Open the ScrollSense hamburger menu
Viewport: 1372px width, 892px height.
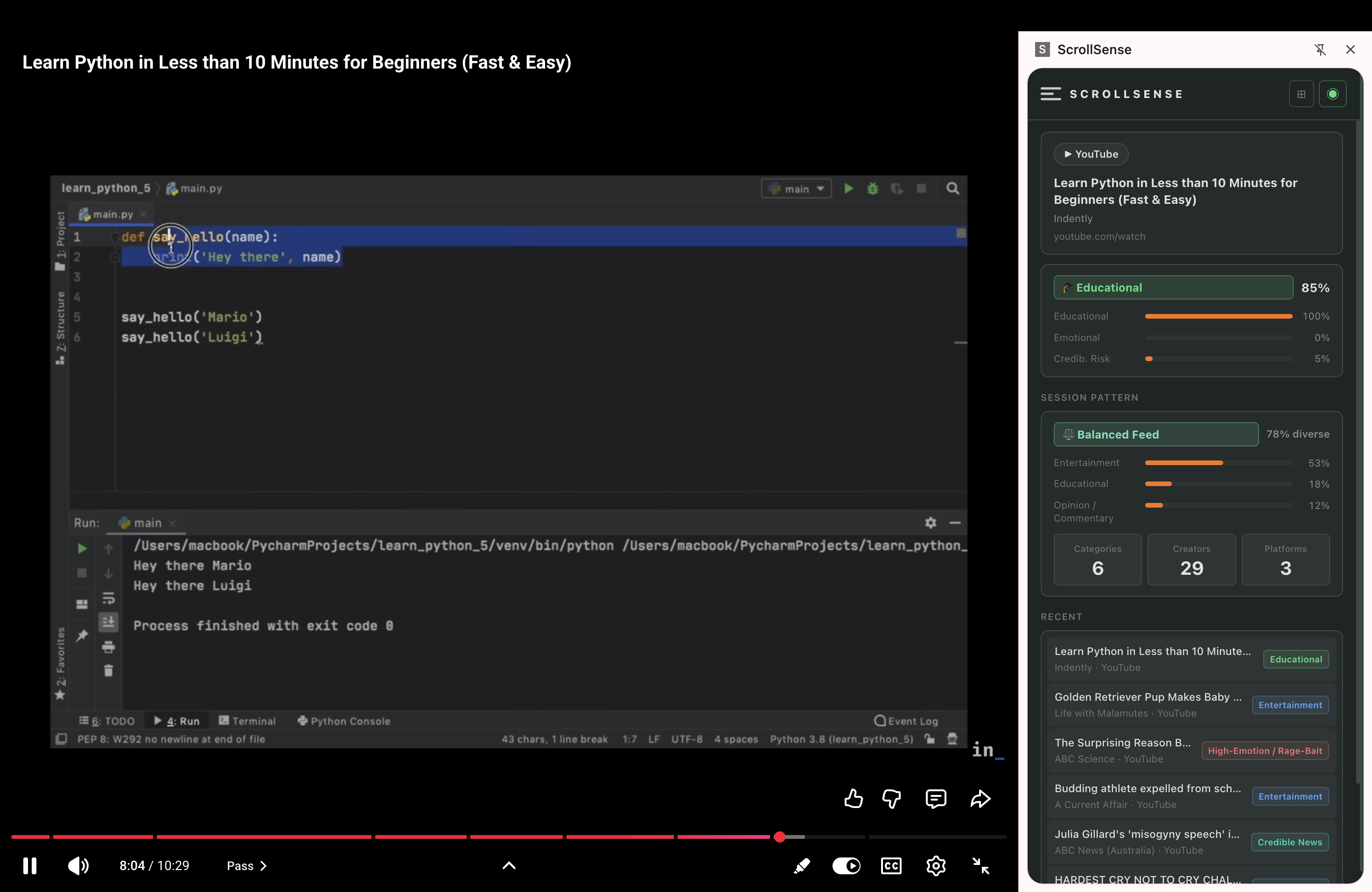click(1050, 94)
